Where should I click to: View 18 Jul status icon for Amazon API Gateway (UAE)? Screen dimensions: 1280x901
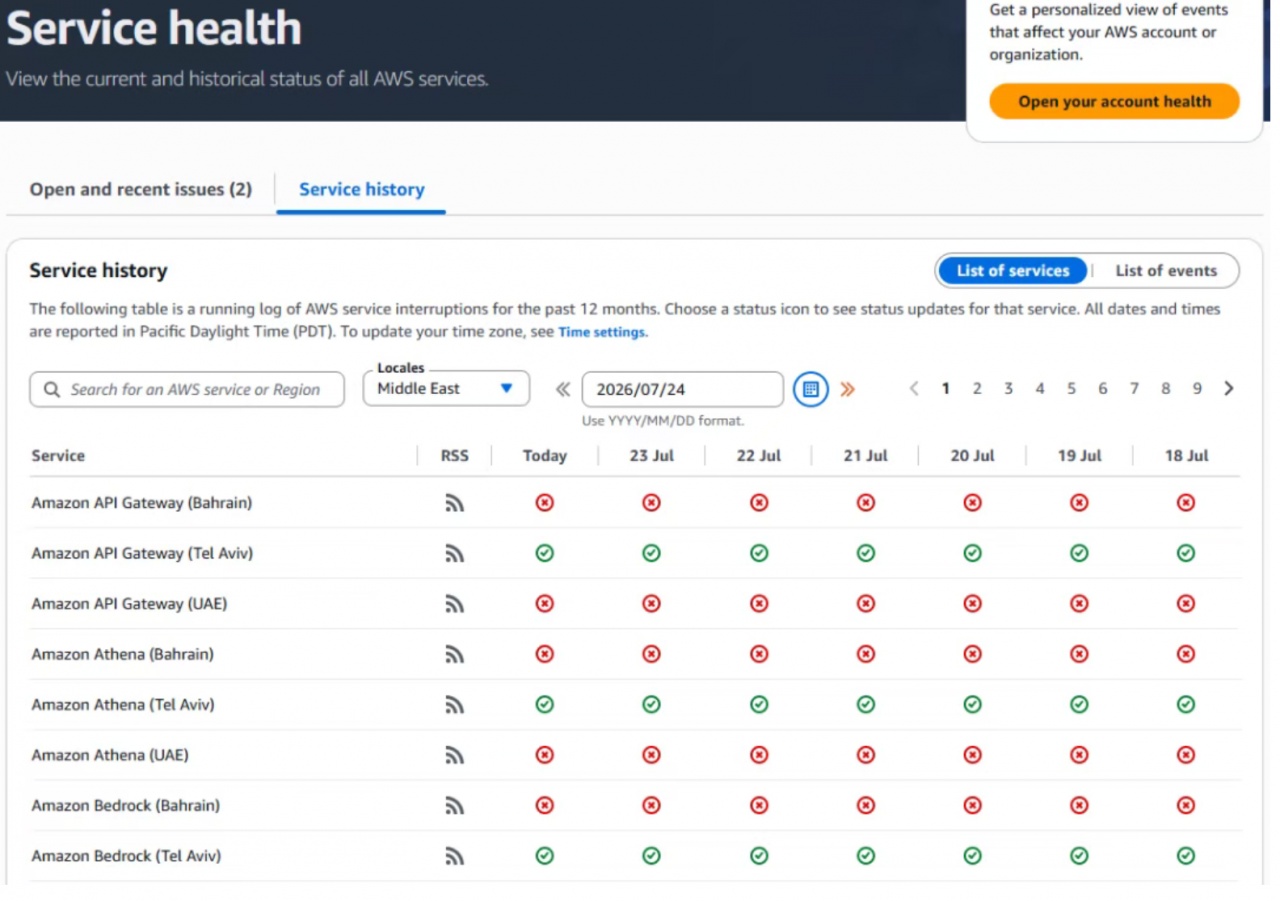(x=1186, y=604)
